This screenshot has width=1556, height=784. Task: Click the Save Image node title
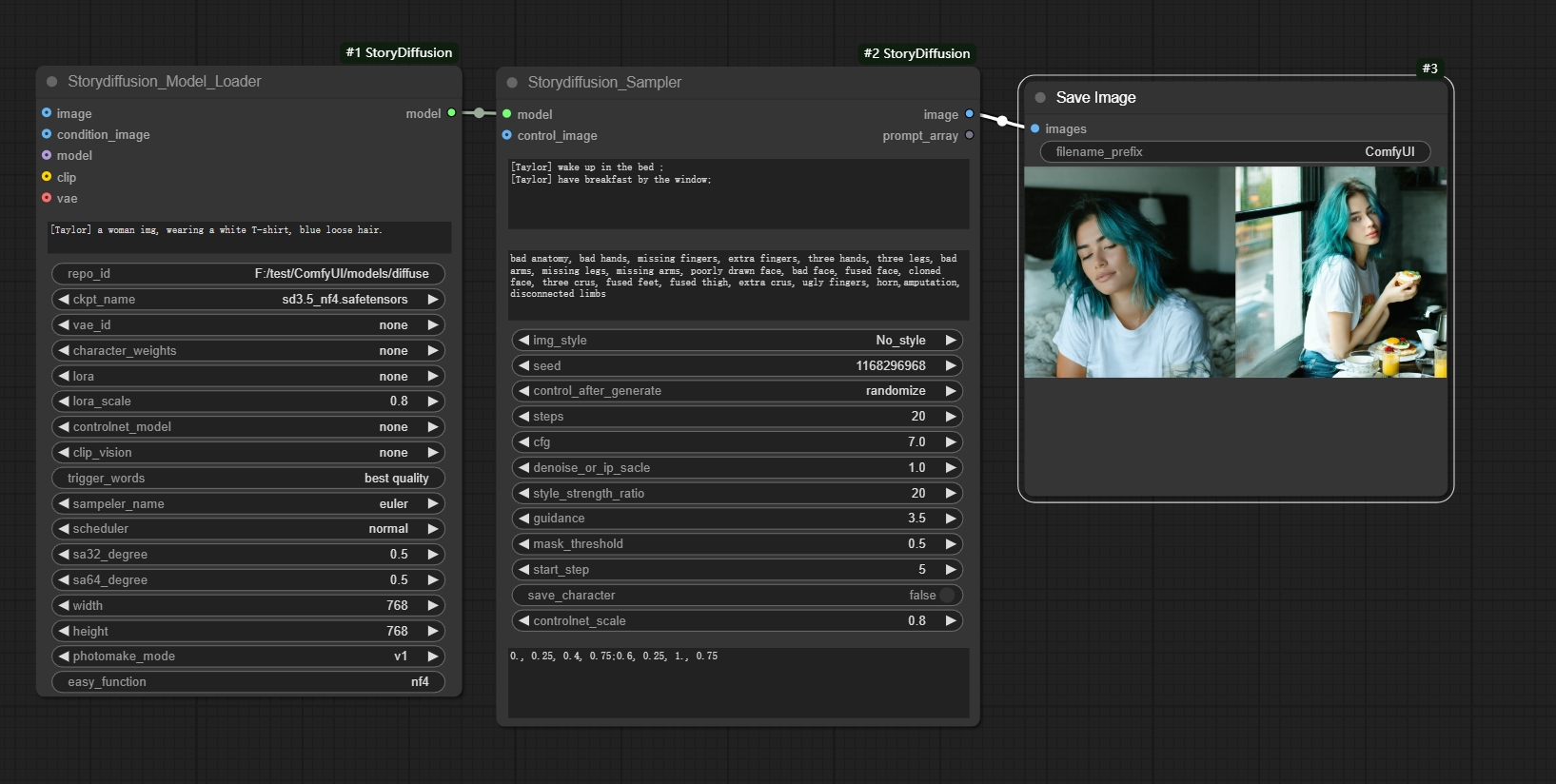click(1095, 97)
